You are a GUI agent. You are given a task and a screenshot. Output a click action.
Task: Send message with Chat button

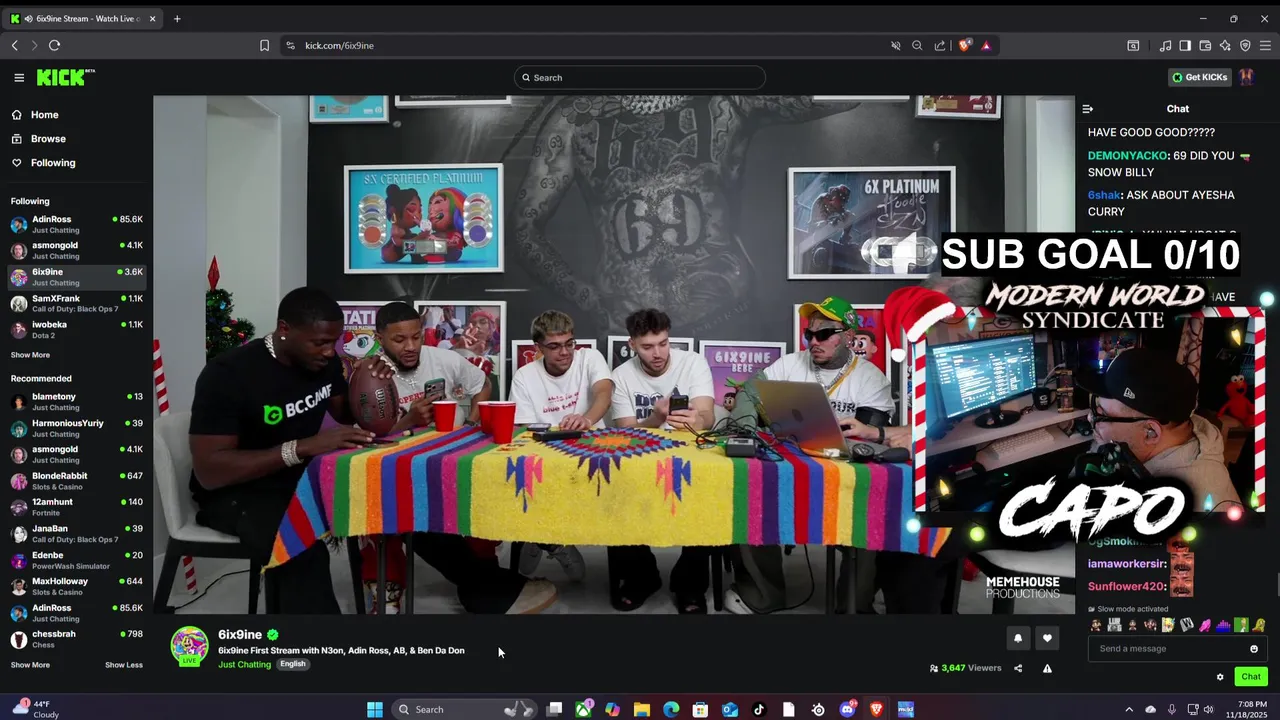[x=1251, y=677]
